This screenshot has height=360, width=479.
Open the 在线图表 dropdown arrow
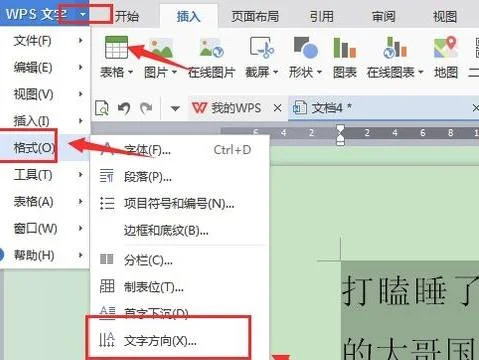[420, 72]
